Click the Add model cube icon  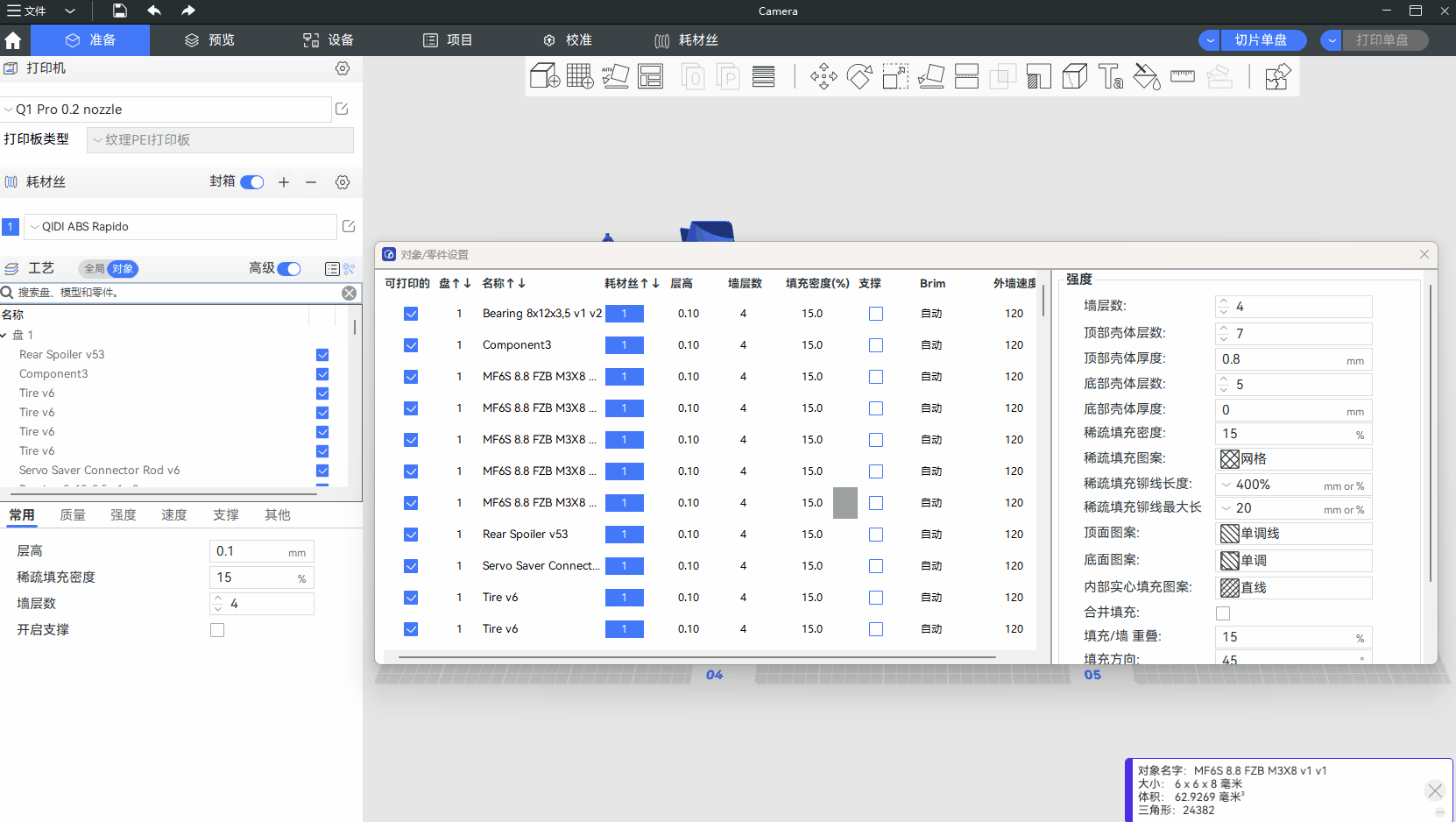[544, 77]
